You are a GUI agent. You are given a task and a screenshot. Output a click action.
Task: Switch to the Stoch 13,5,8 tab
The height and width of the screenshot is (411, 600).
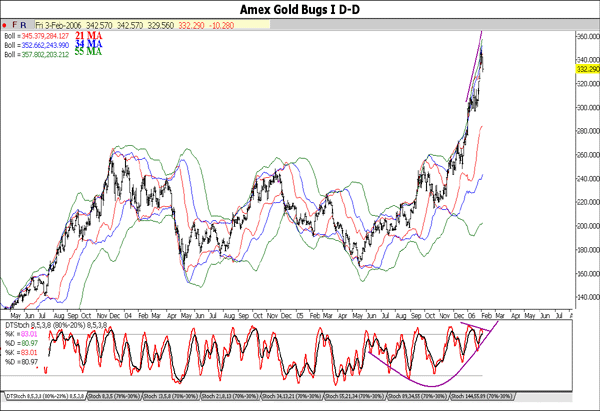(171, 396)
